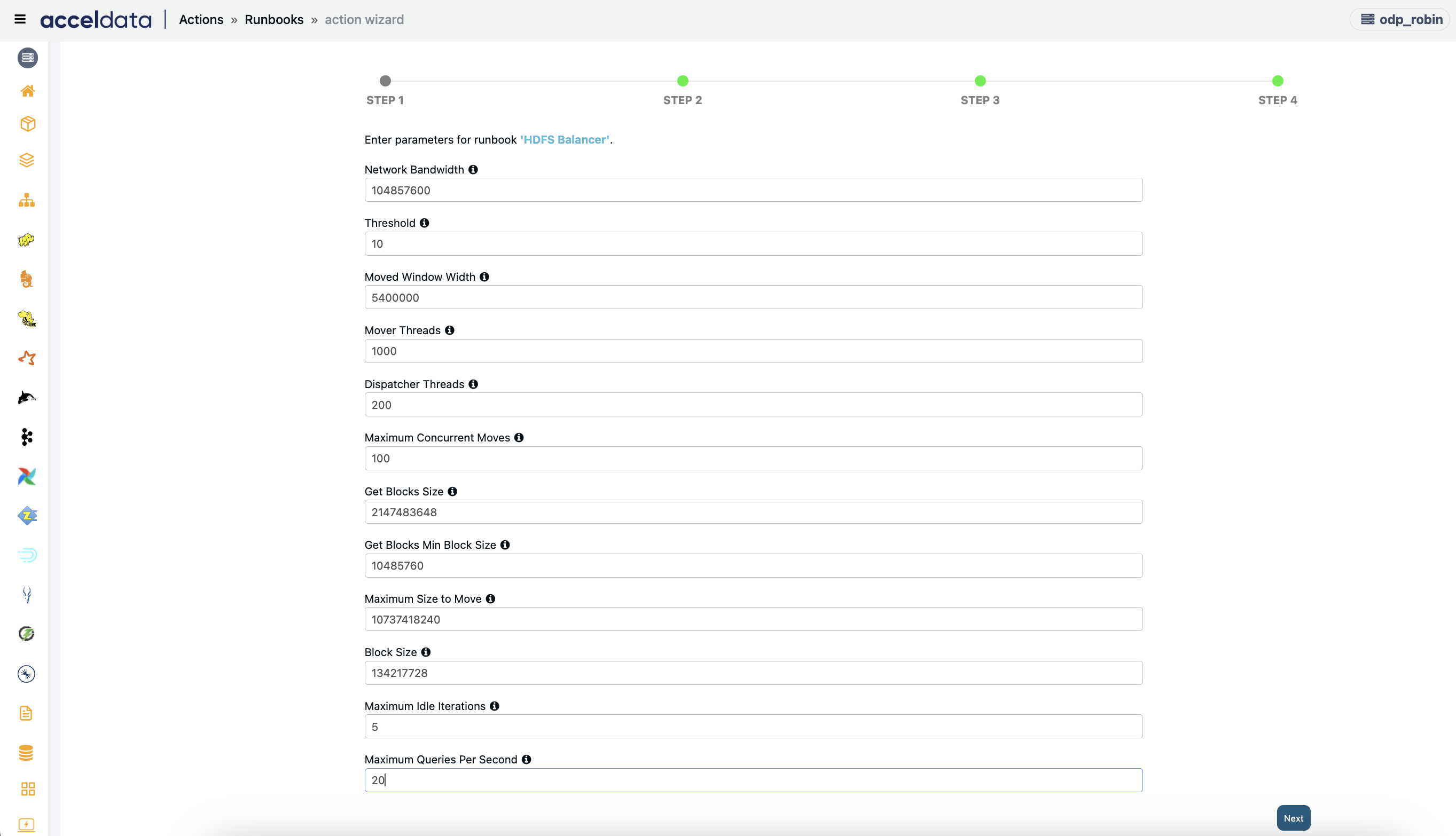Screen dimensions: 1456x836
Task: Select the STEP 2 marker
Action: click(683, 81)
